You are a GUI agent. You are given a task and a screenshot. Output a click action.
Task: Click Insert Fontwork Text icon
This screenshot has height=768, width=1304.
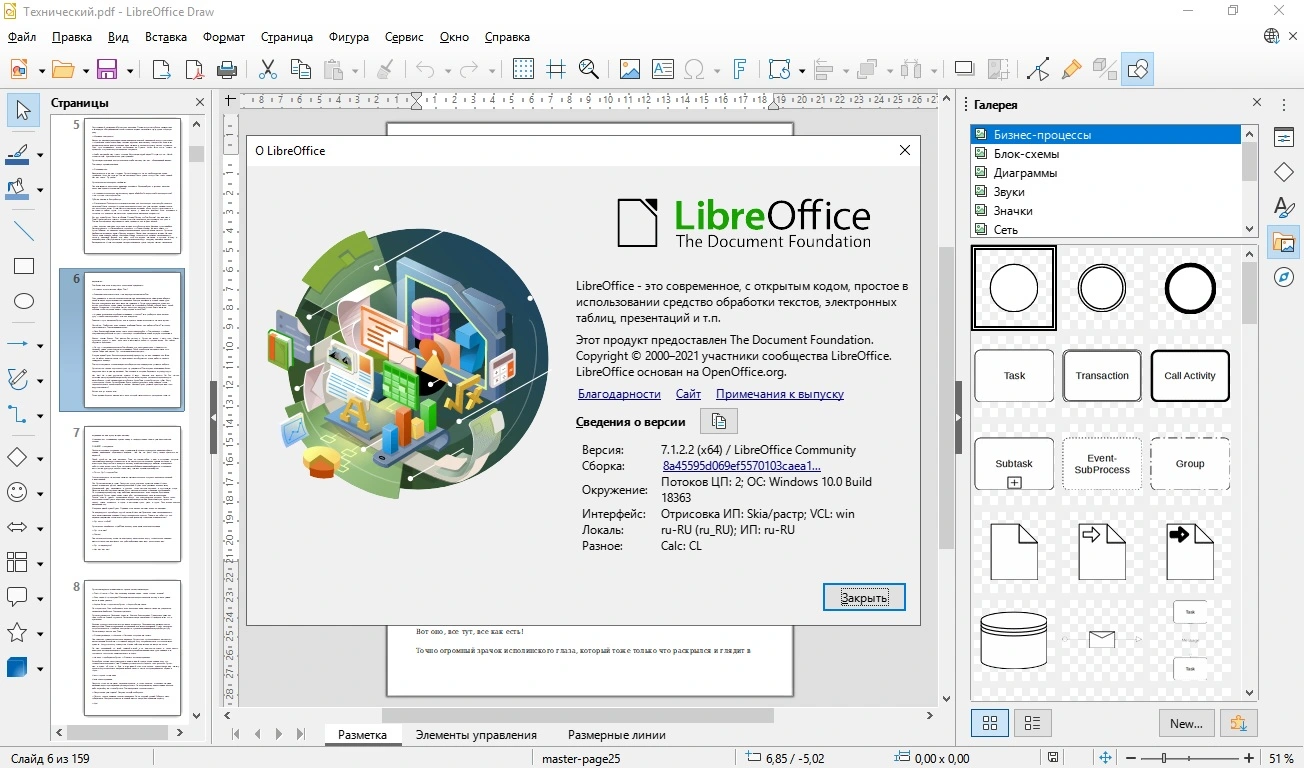[x=739, y=69]
